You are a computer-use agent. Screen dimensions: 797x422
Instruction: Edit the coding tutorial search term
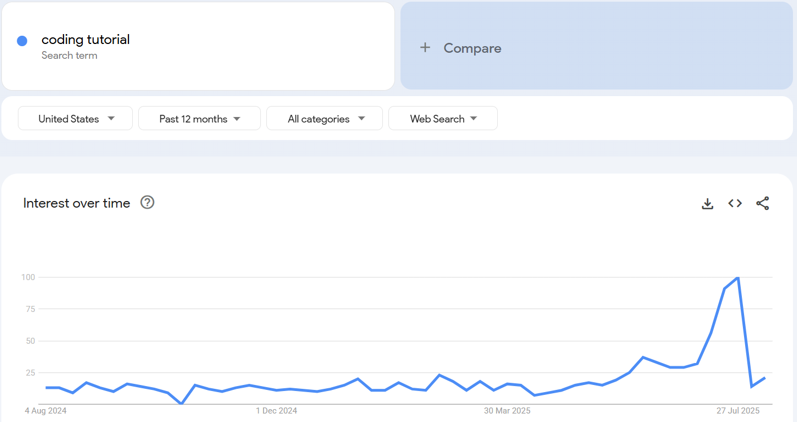pyautogui.click(x=86, y=40)
